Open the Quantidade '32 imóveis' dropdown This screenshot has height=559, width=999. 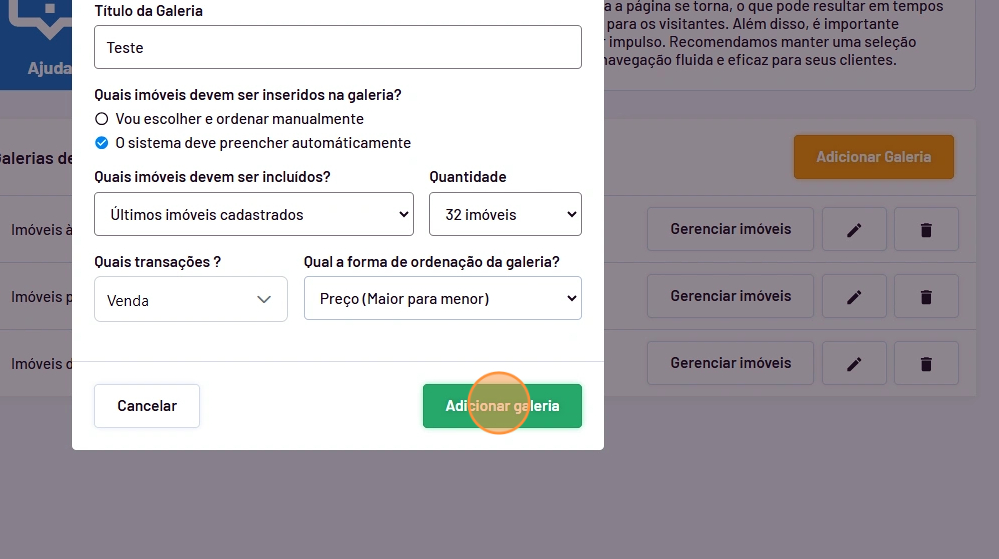pyautogui.click(x=505, y=214)
